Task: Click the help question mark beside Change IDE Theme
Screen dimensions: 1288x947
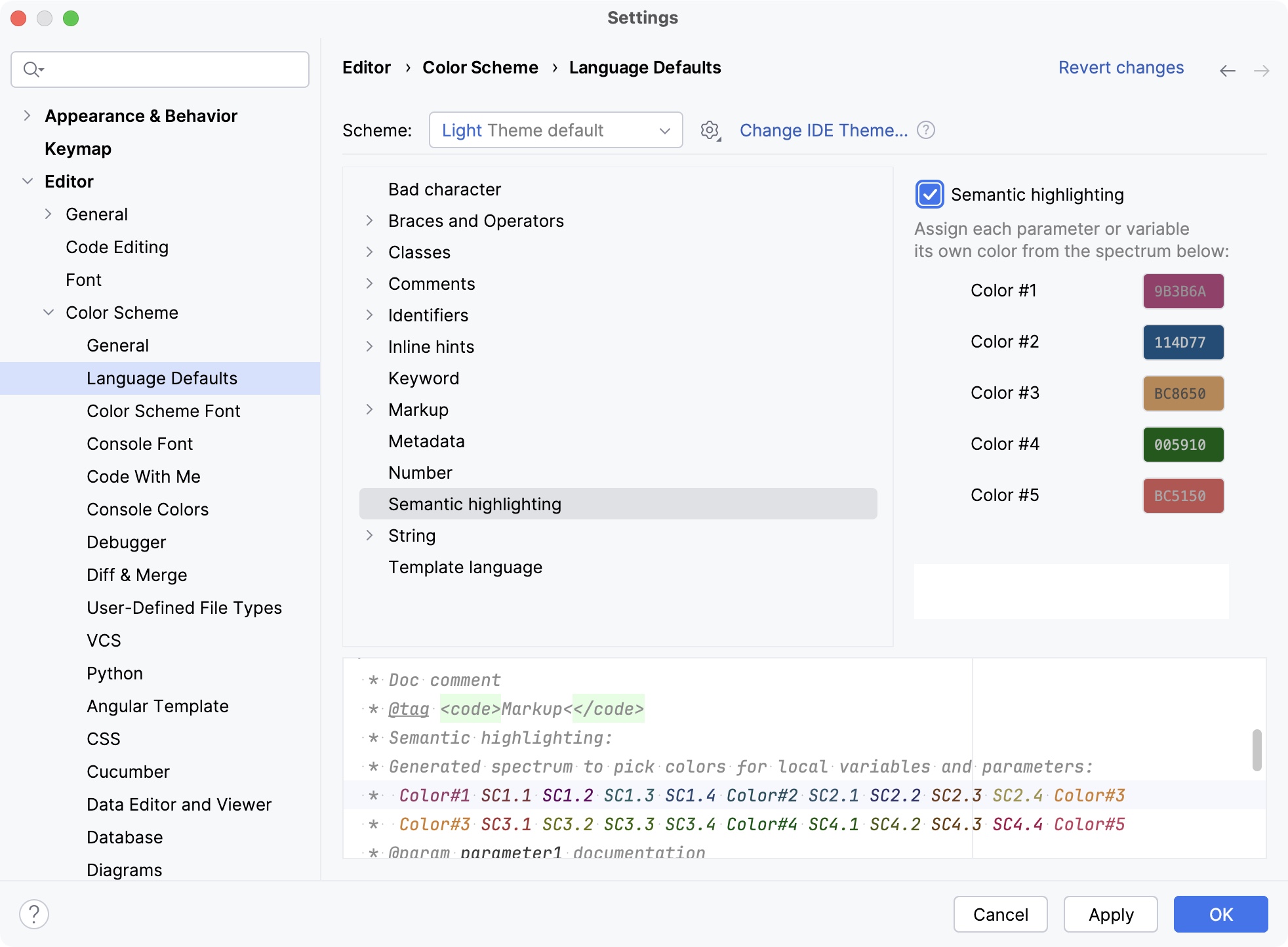Action: 926,130
